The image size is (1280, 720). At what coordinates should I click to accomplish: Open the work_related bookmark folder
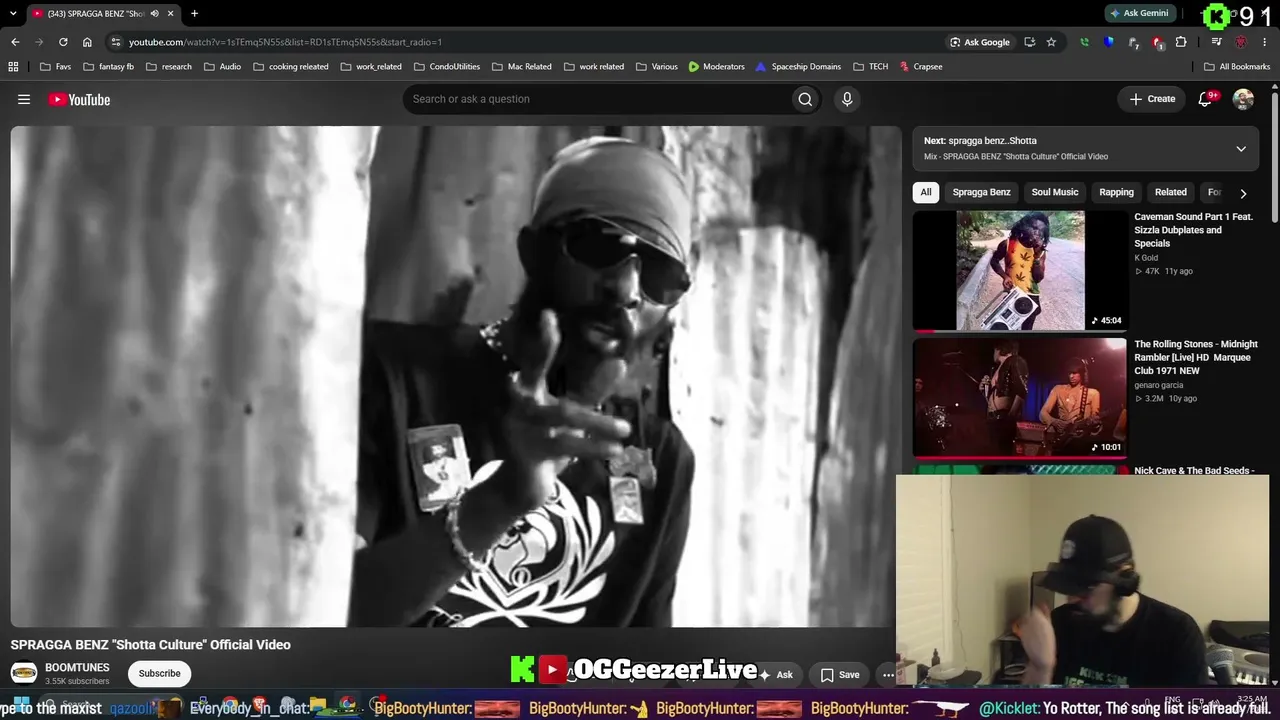(371, 67)
